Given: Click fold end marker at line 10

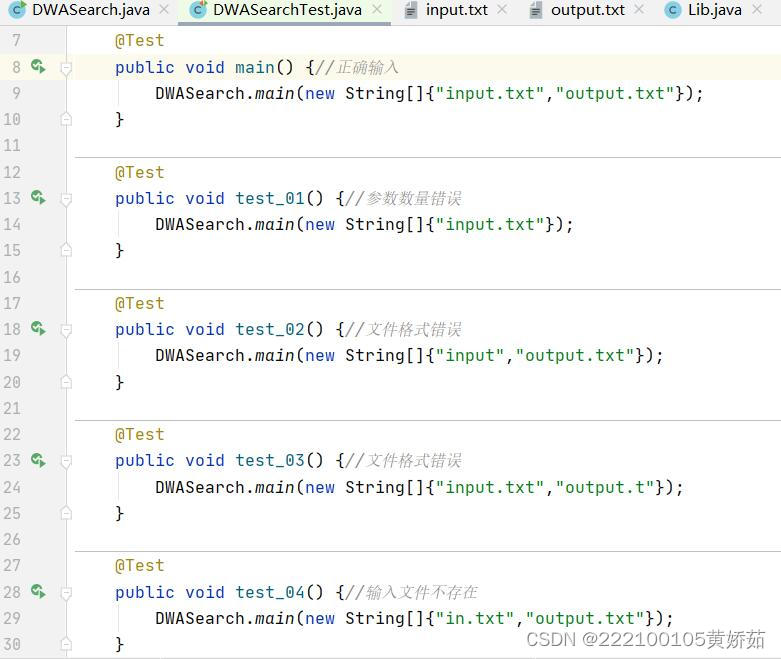Looking at the screenshot, I should 66,119.
